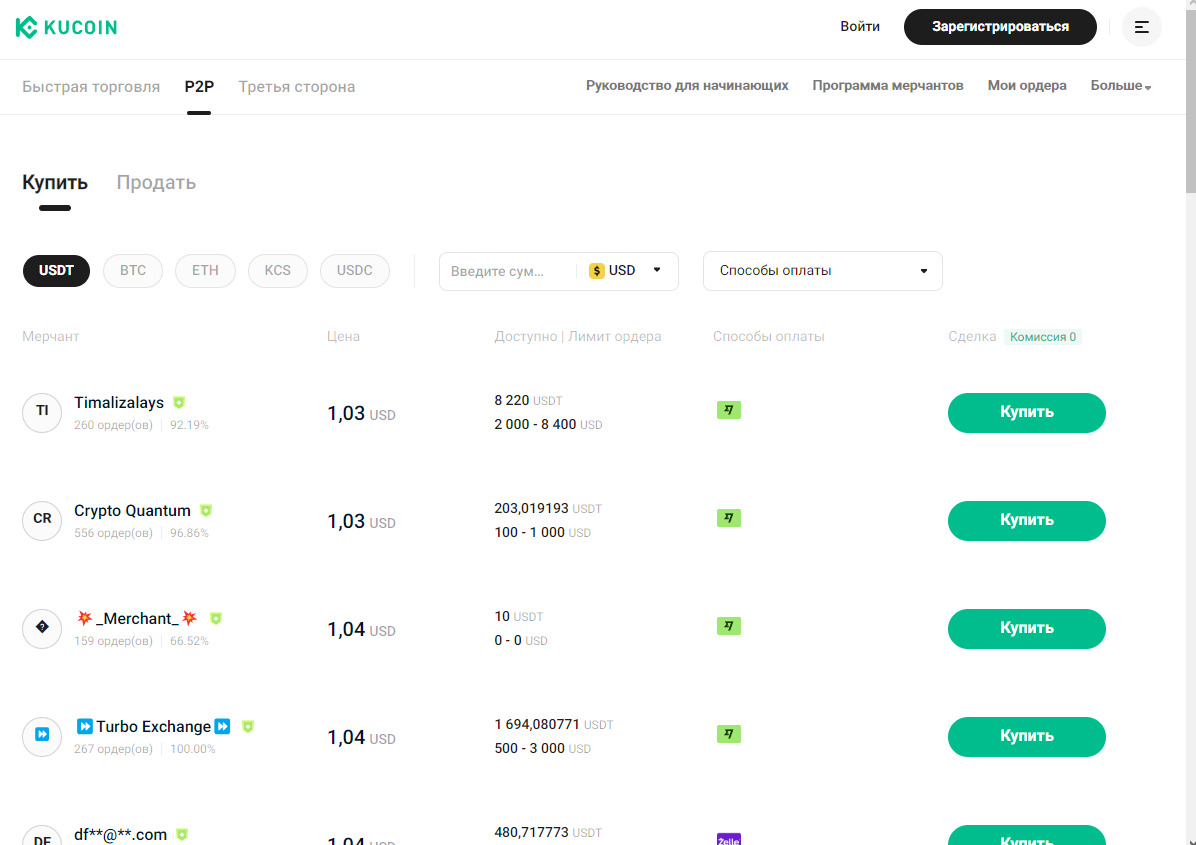Click the 500 - 3 000 USD limit
Viewport: 1196px width, 845px height.
click(x=542, y=749)
